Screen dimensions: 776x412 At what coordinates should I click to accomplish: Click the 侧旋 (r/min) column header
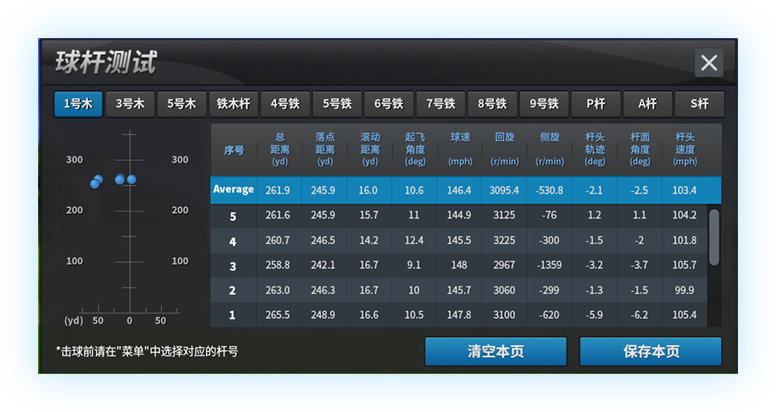pos(550,149)
